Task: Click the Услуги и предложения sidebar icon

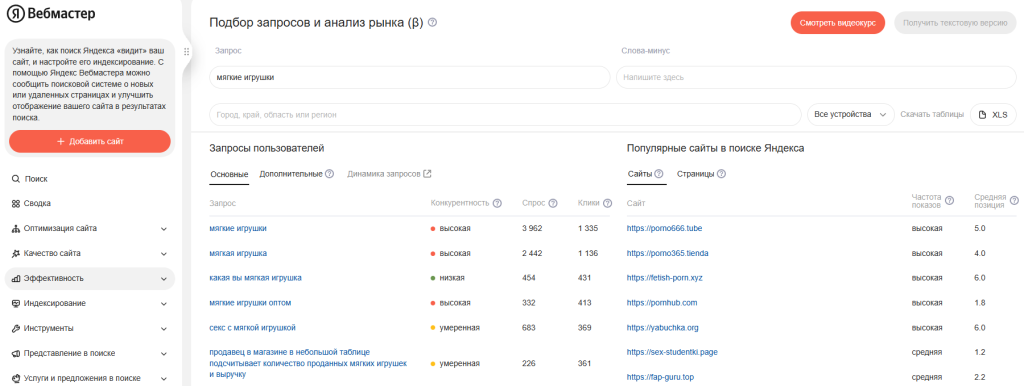Action: 16,378
